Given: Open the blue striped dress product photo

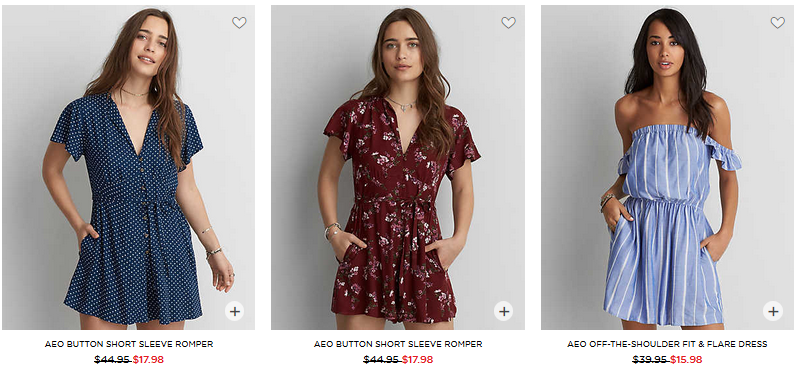Looking at the screenshot, I should pyautogui.click(x=667, y=167).
